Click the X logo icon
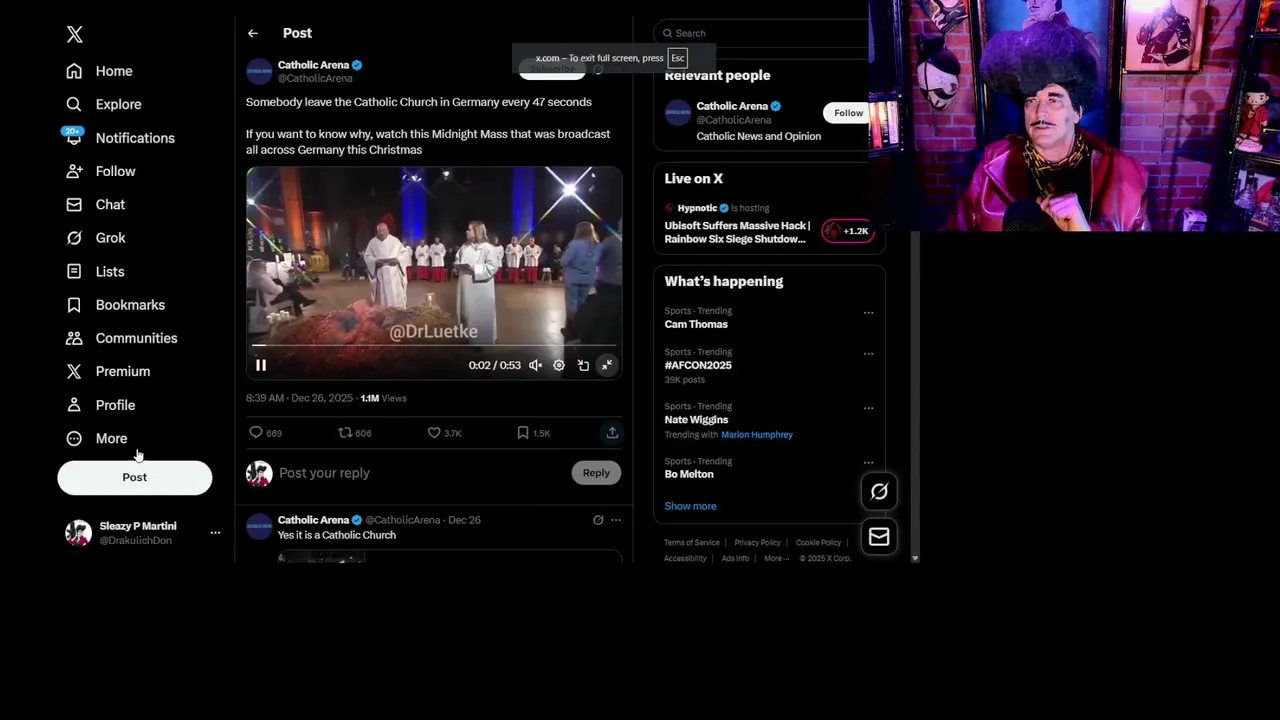The image size is (1280, 720). tap(74, 34)
